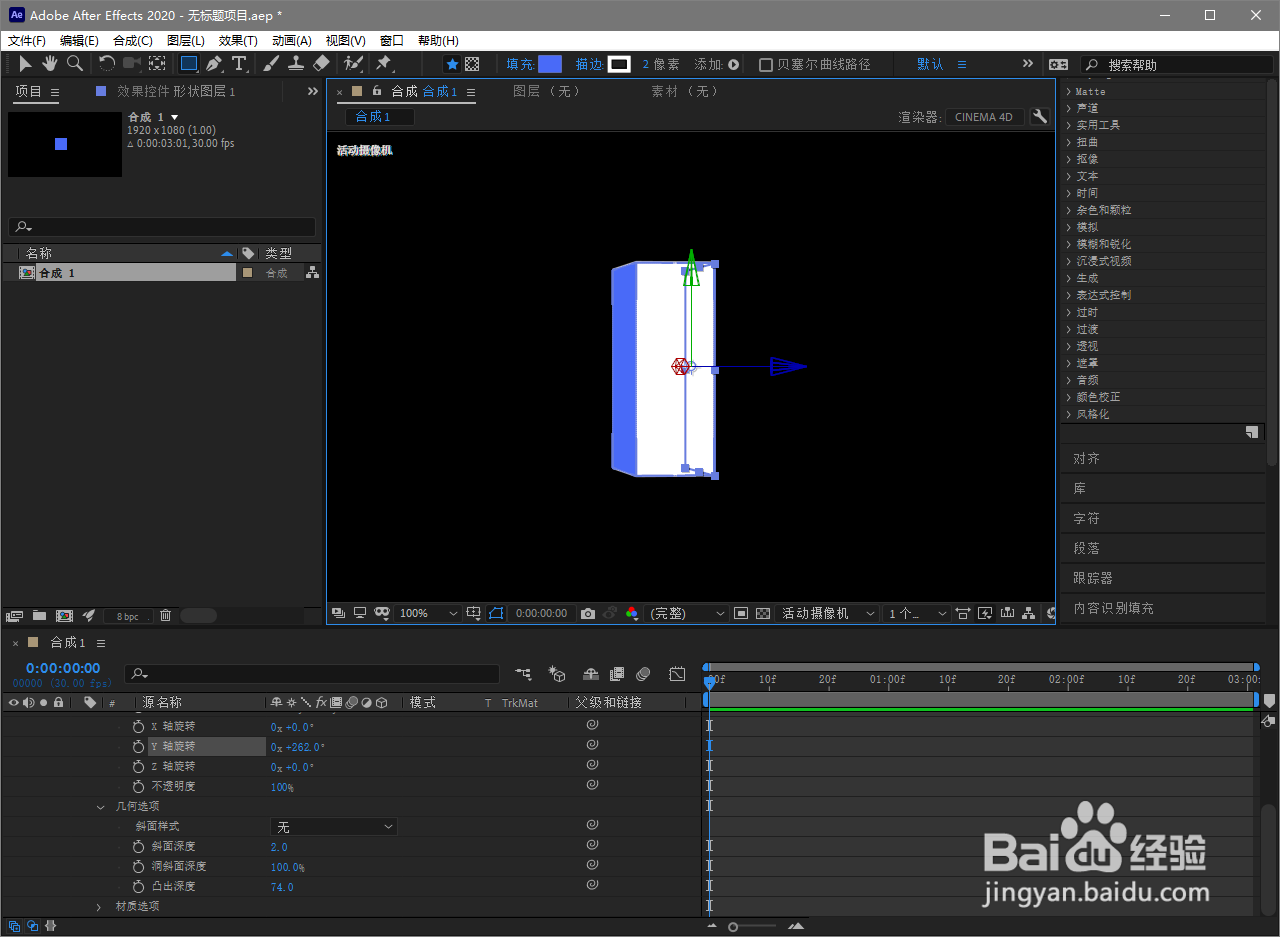Open the 斜面样式 dropdown showing 无

(x=334, y=826)
